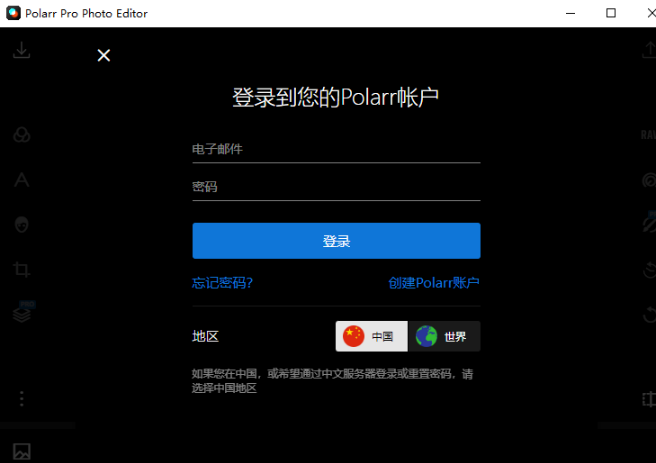656x463 pixels.
Task: Open the 忘记密码? forgot password link
Action: [222, 283]
